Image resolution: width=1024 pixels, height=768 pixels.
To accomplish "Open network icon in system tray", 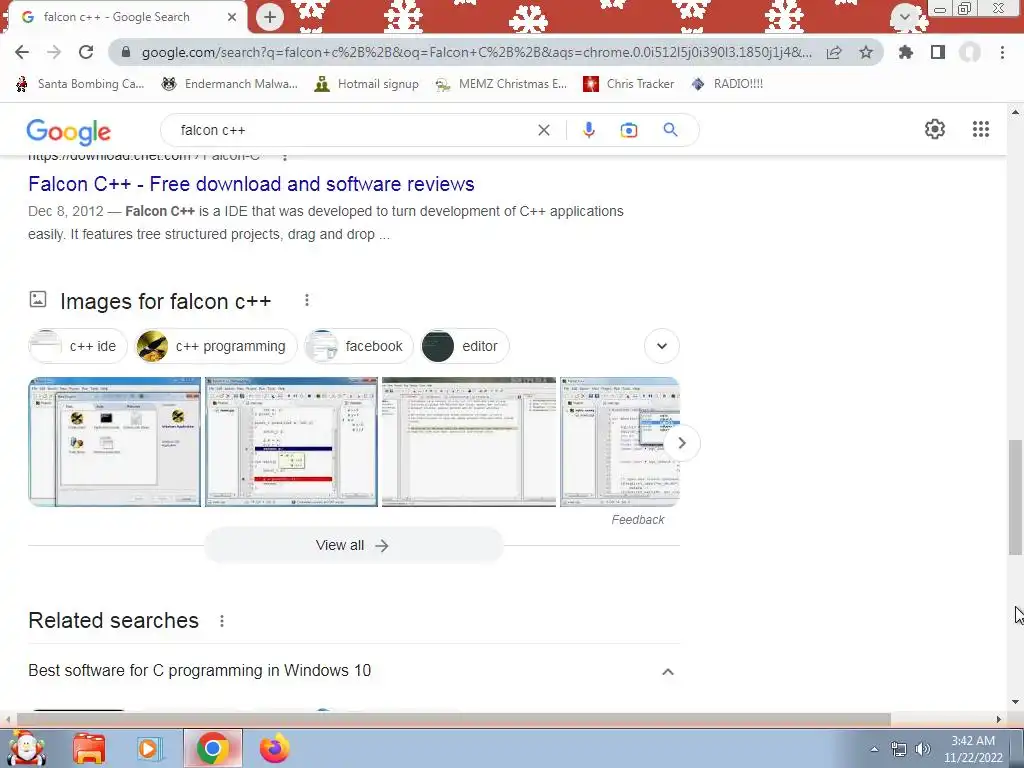I will [899, 749].
